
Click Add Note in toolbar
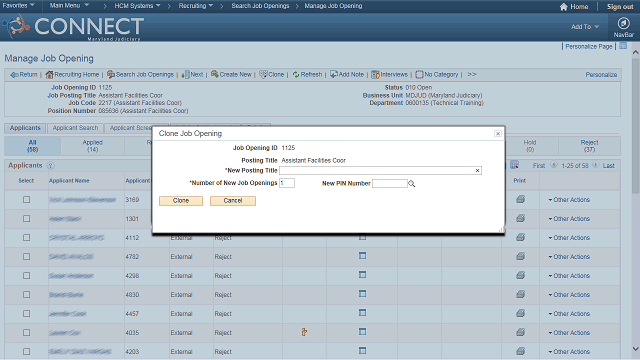347,75
